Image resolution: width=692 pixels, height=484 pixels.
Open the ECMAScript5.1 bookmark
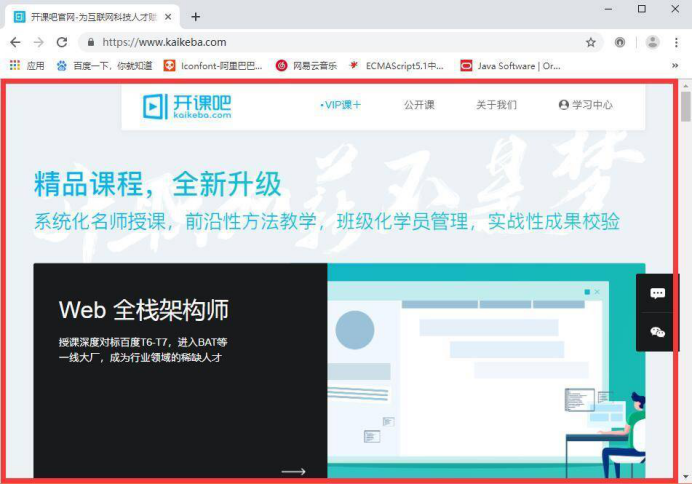[396, 66]
